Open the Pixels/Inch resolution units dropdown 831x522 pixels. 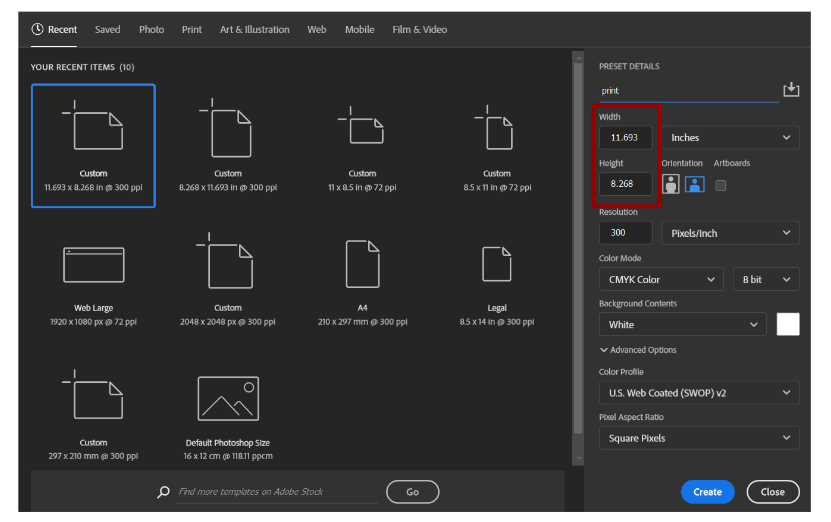[730, 233]
